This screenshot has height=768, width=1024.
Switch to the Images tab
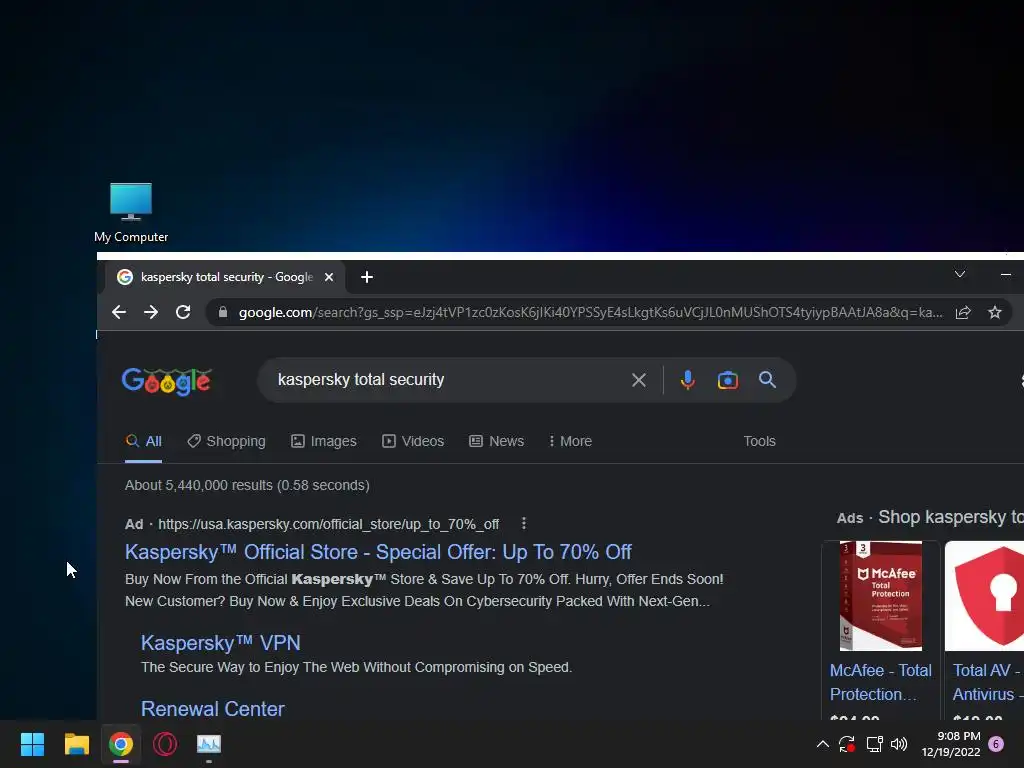(324, 441)
